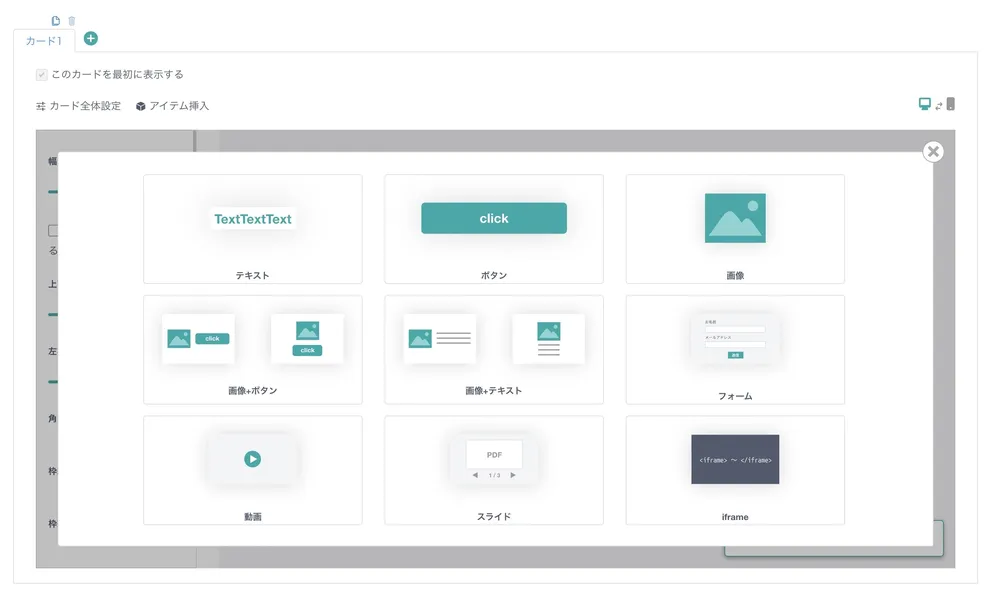1000x603 pixels.
Task: Click the アイテム挿入 button
Action: 172,106
